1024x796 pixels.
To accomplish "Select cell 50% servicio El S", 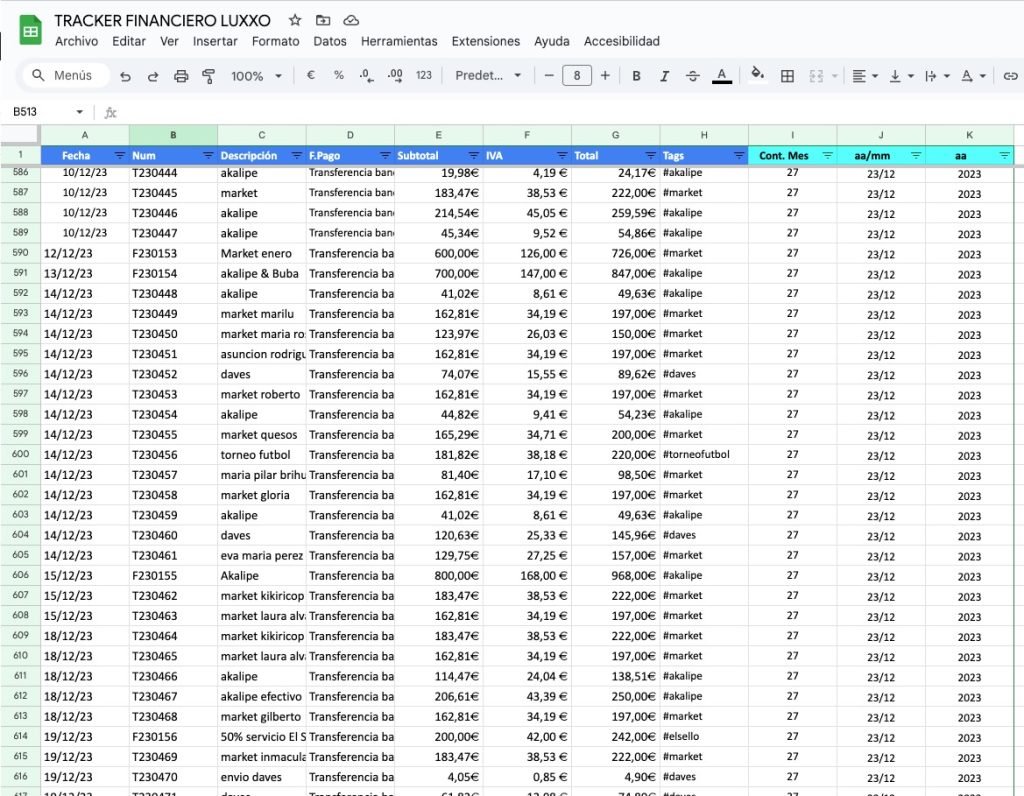I will (262, 737).
